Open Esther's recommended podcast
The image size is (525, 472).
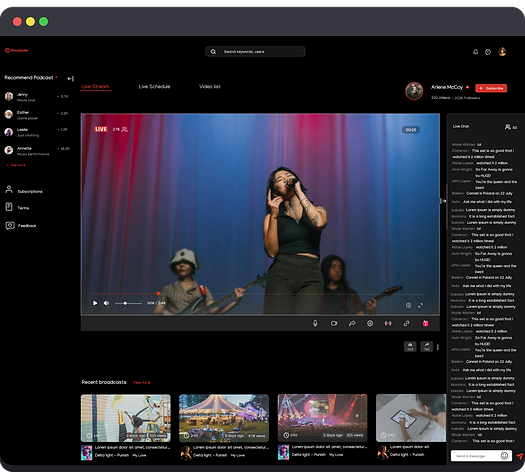(x=36, y=114)
